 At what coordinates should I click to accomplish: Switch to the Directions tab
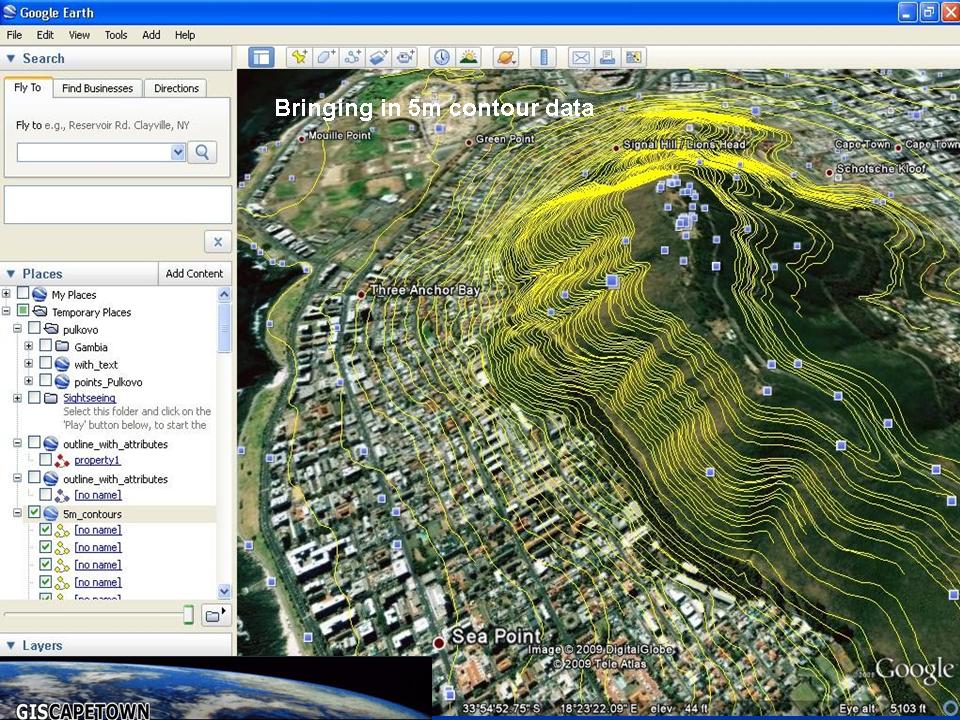[176, 88]
